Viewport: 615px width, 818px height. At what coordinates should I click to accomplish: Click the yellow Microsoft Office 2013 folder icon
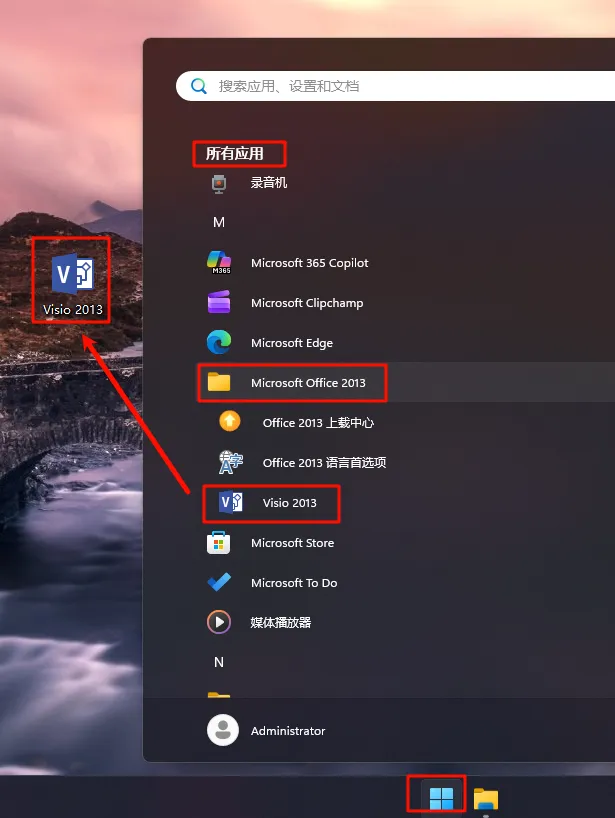coord(219,382)
